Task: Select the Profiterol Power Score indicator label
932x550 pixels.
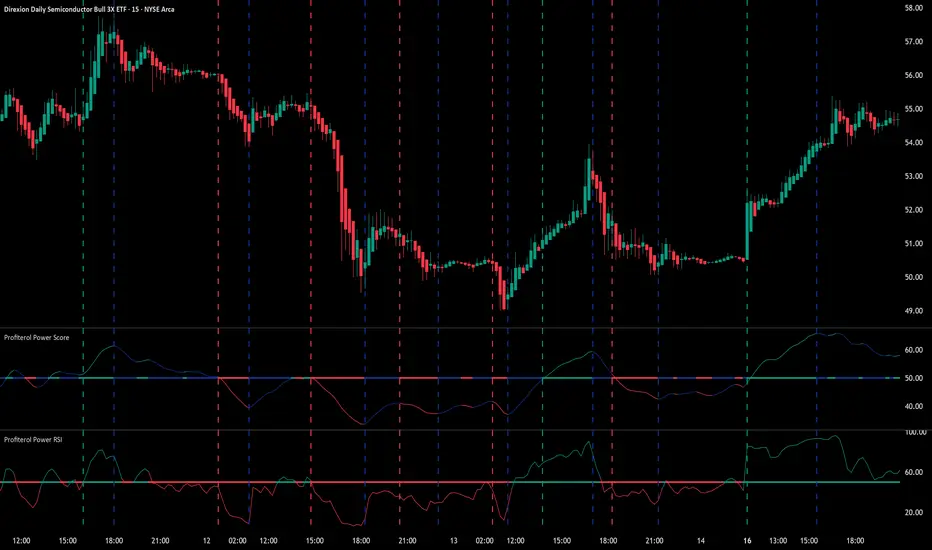Action: (36, 338)
